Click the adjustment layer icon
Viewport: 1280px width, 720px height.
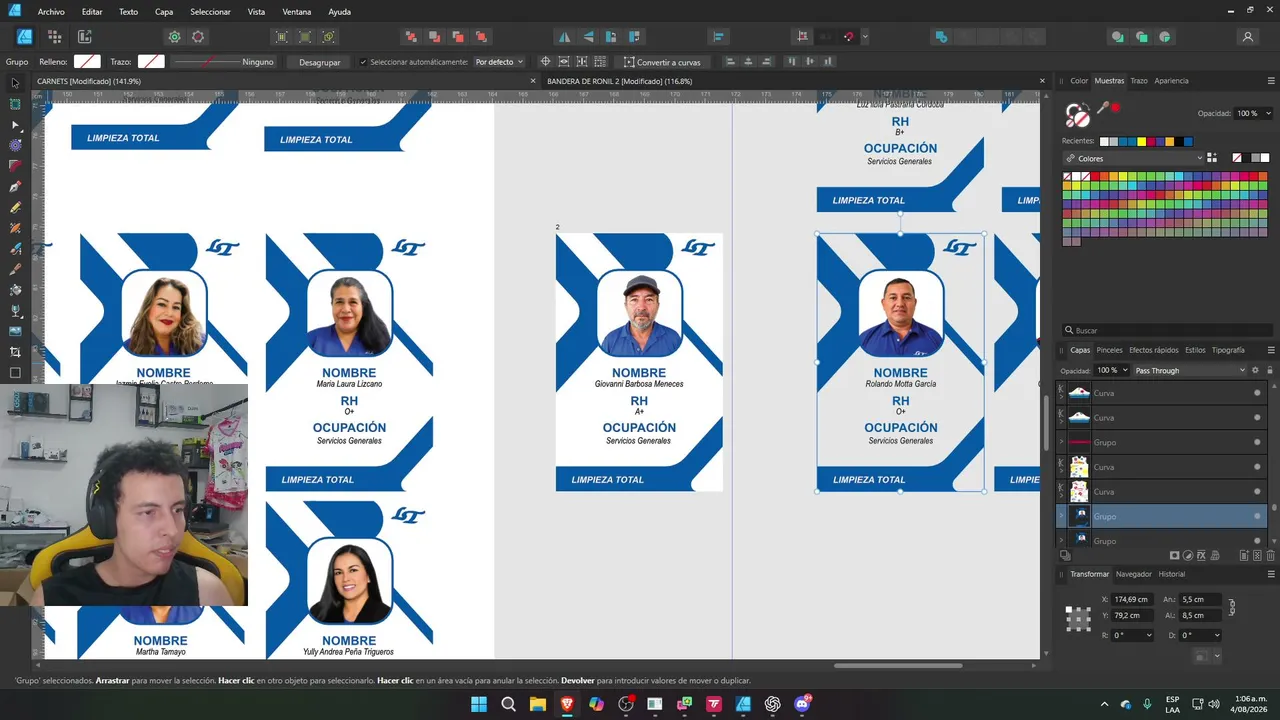tap(1188, 555)
